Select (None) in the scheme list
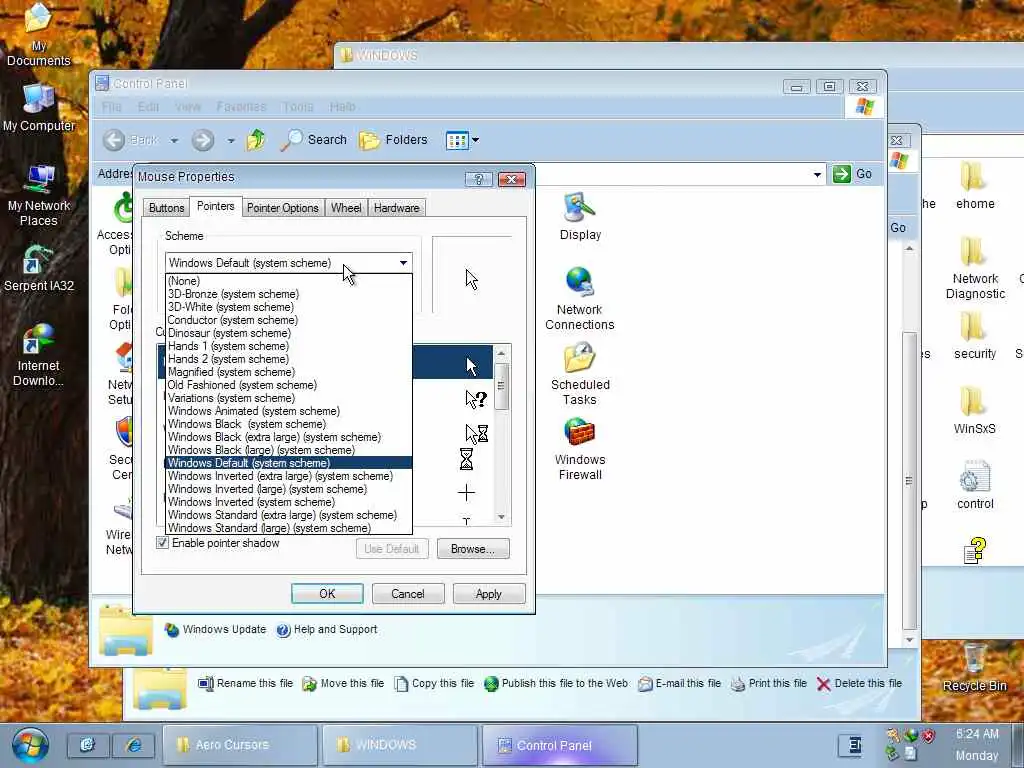1024x768 pixels. [x=289, y=281]
